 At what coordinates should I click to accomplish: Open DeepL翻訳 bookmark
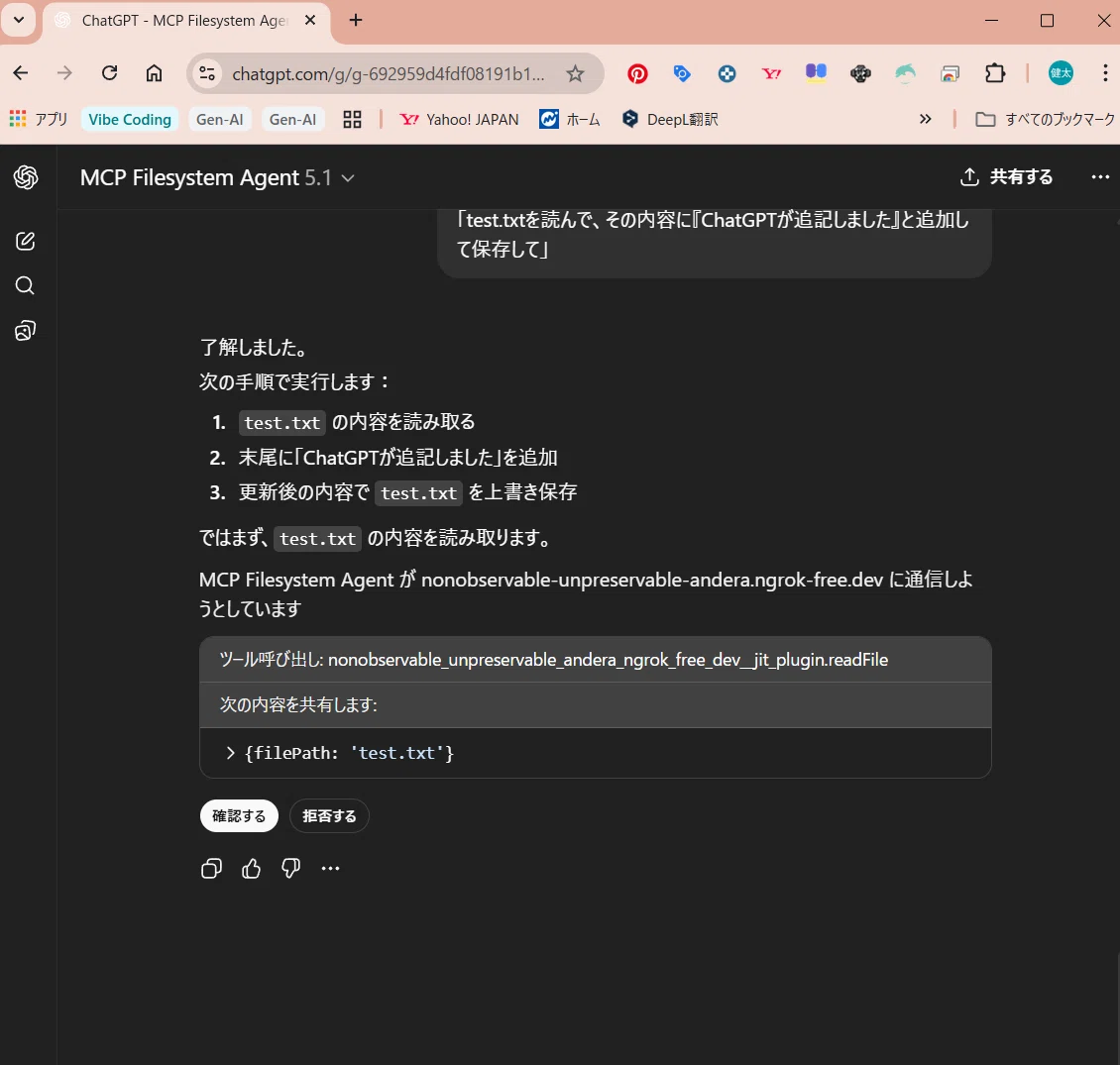coord(670,119)
